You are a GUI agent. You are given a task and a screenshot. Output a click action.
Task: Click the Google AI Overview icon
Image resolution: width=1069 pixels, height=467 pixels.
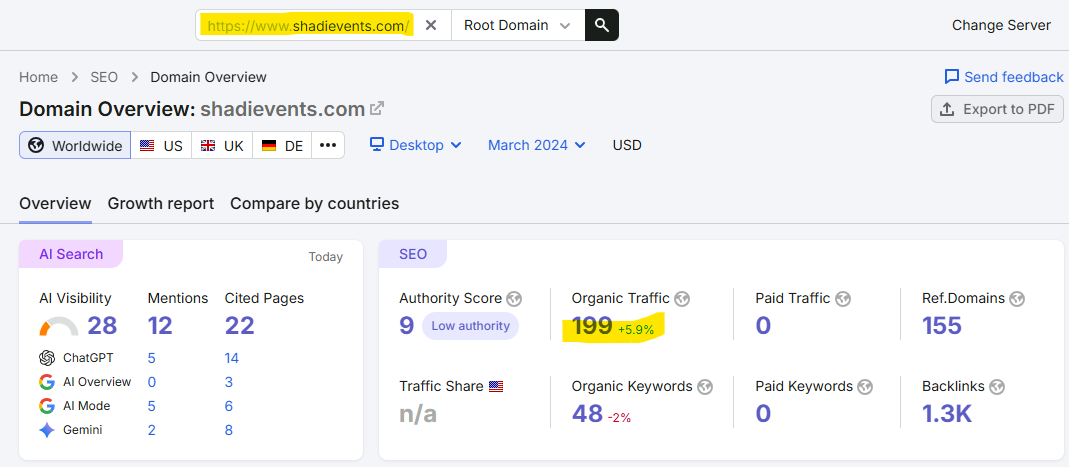click(x=47, y=382)
